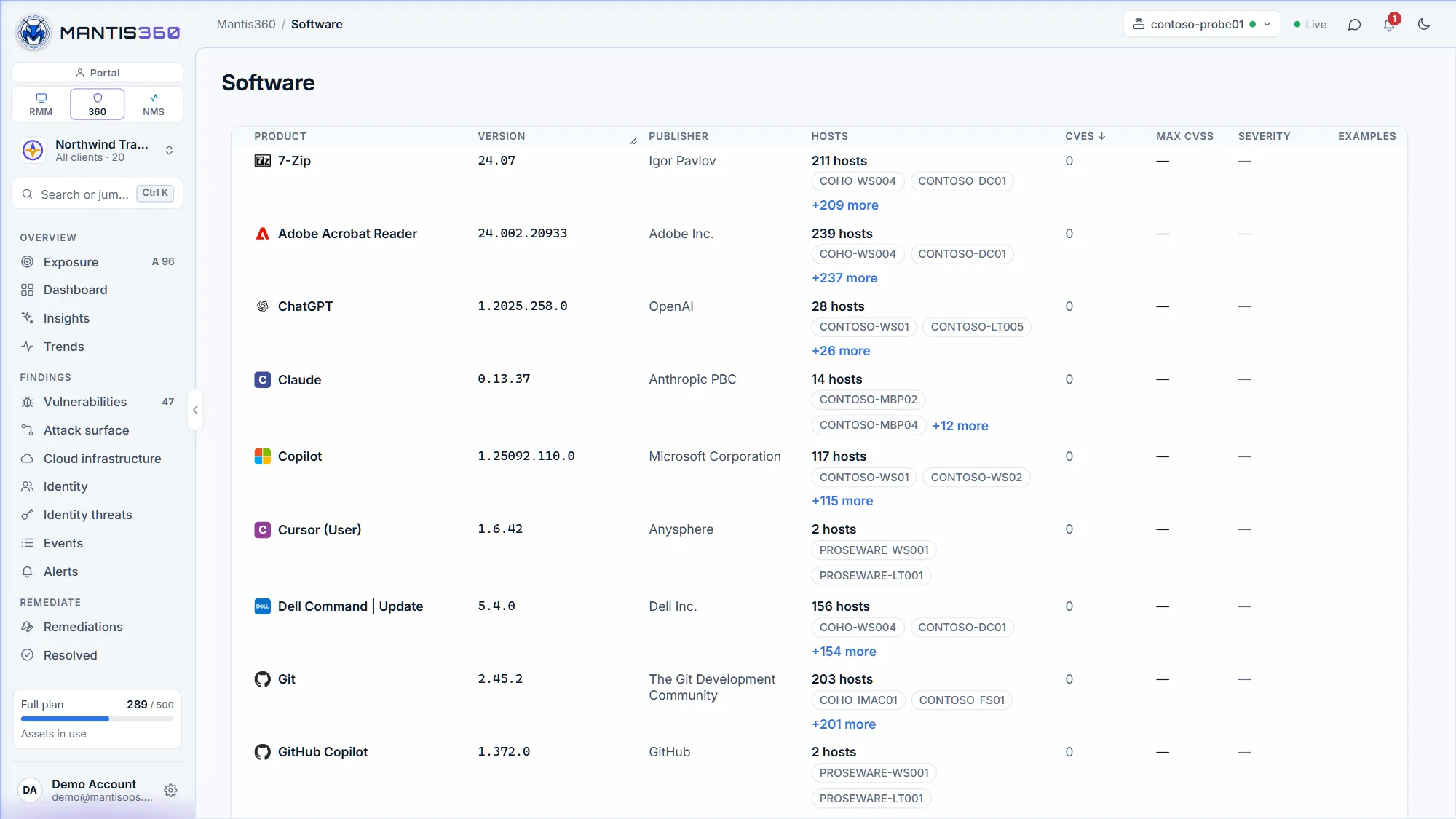Image resolution: width=1456 pixels, height=819 pixels.
Task: Open Vulnerabilities in the sidebar
Action: (98, 402)
